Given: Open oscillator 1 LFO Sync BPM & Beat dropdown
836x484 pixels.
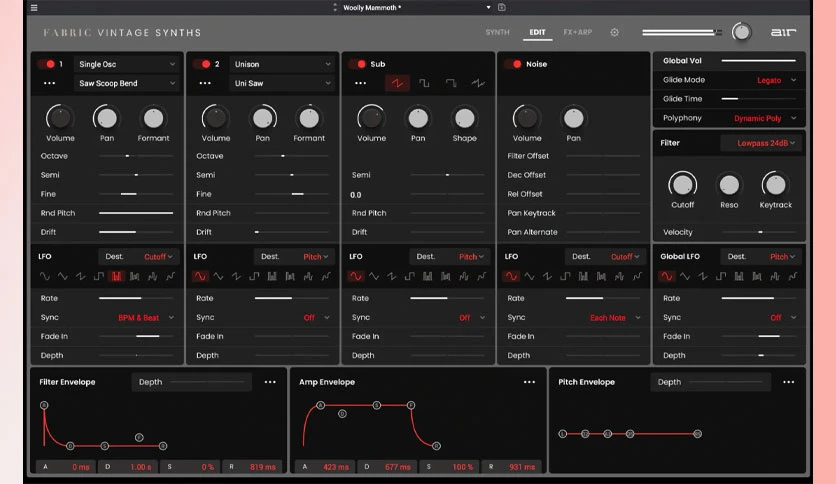Looking at the screenshot, I should point(146,318).
